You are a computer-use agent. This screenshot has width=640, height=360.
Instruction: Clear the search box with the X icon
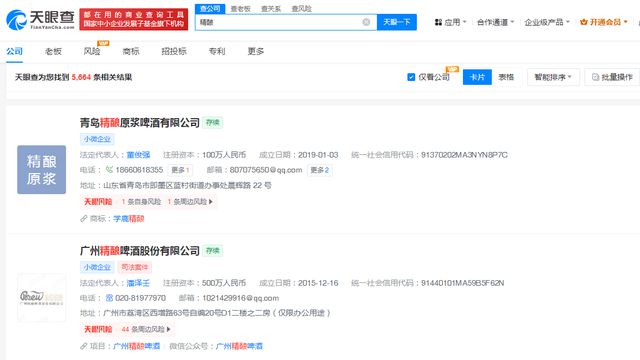click(366, 22)
